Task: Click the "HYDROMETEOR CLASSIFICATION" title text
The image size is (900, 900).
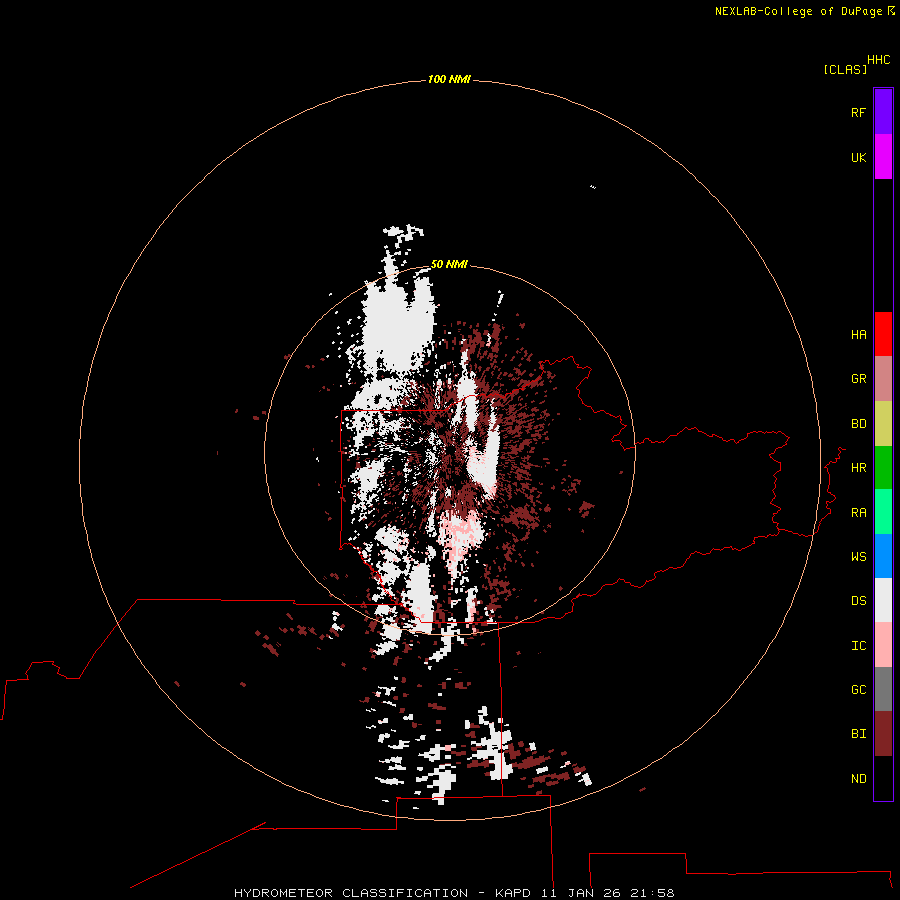Action: (x=351, y=893)
